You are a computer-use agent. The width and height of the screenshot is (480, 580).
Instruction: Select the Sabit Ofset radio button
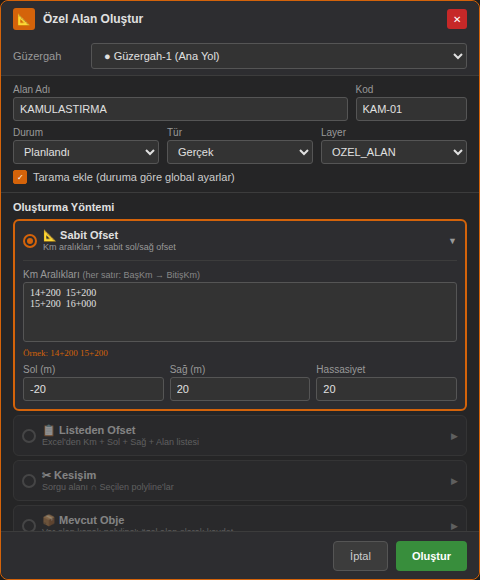(x=30, y=241)
